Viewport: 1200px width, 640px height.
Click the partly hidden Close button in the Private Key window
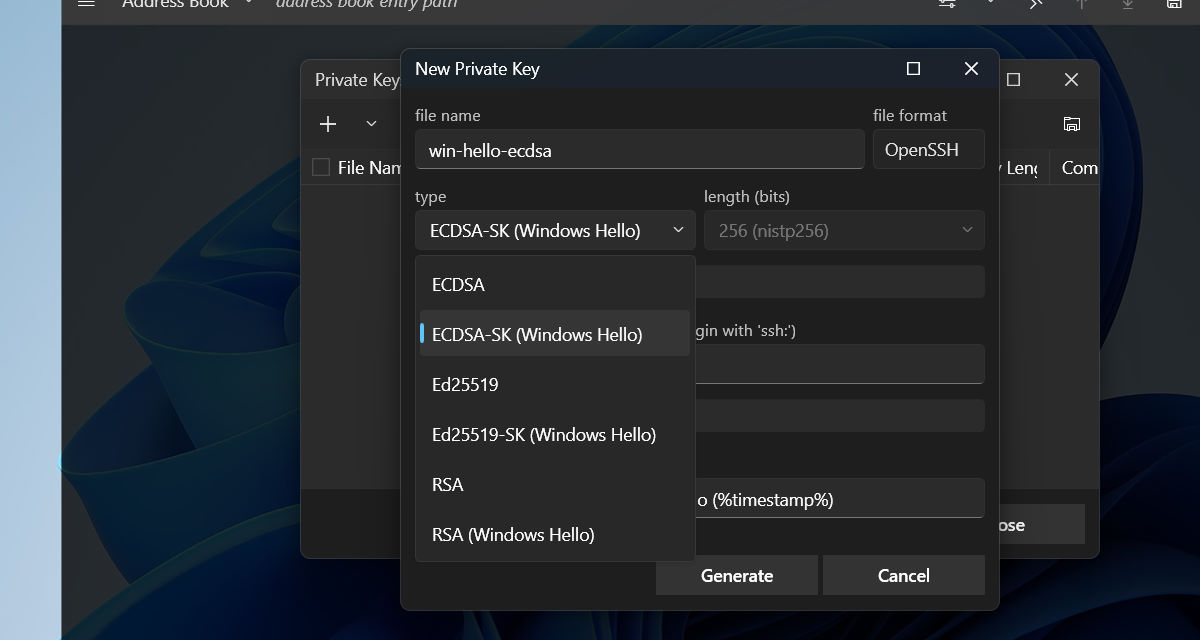point(1040,524)
